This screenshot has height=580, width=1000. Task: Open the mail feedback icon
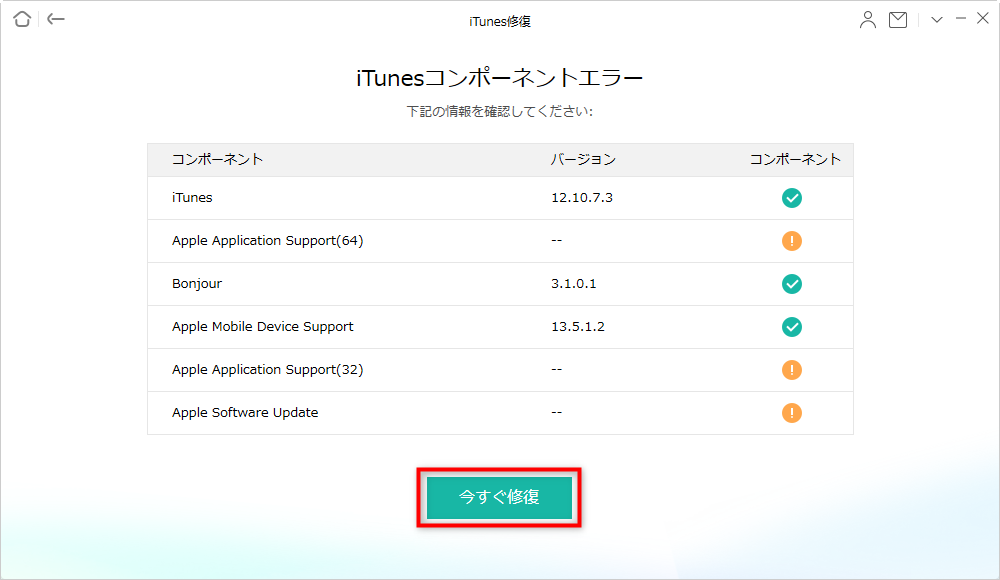[x=898, y=20]
